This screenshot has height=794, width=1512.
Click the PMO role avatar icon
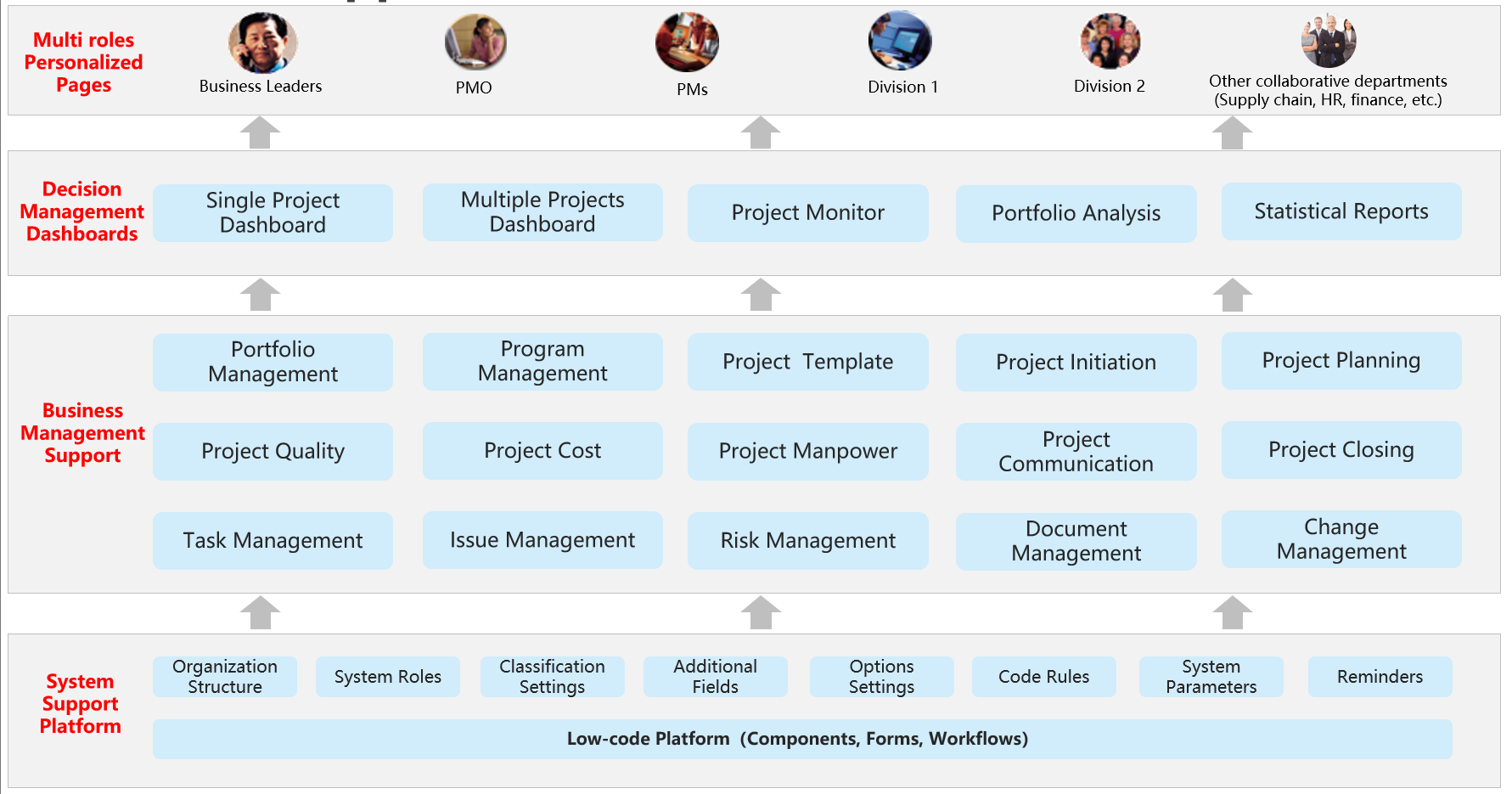pos(475,42)
